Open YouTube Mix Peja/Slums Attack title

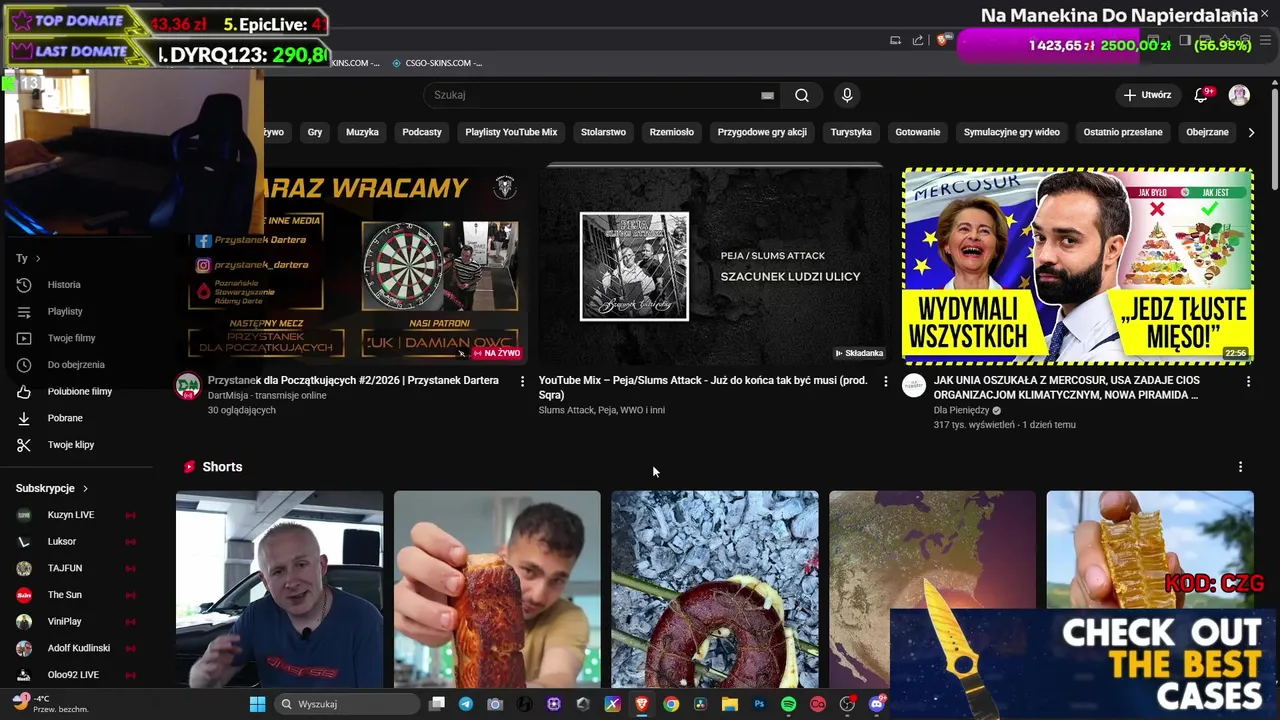coord(703,387)
